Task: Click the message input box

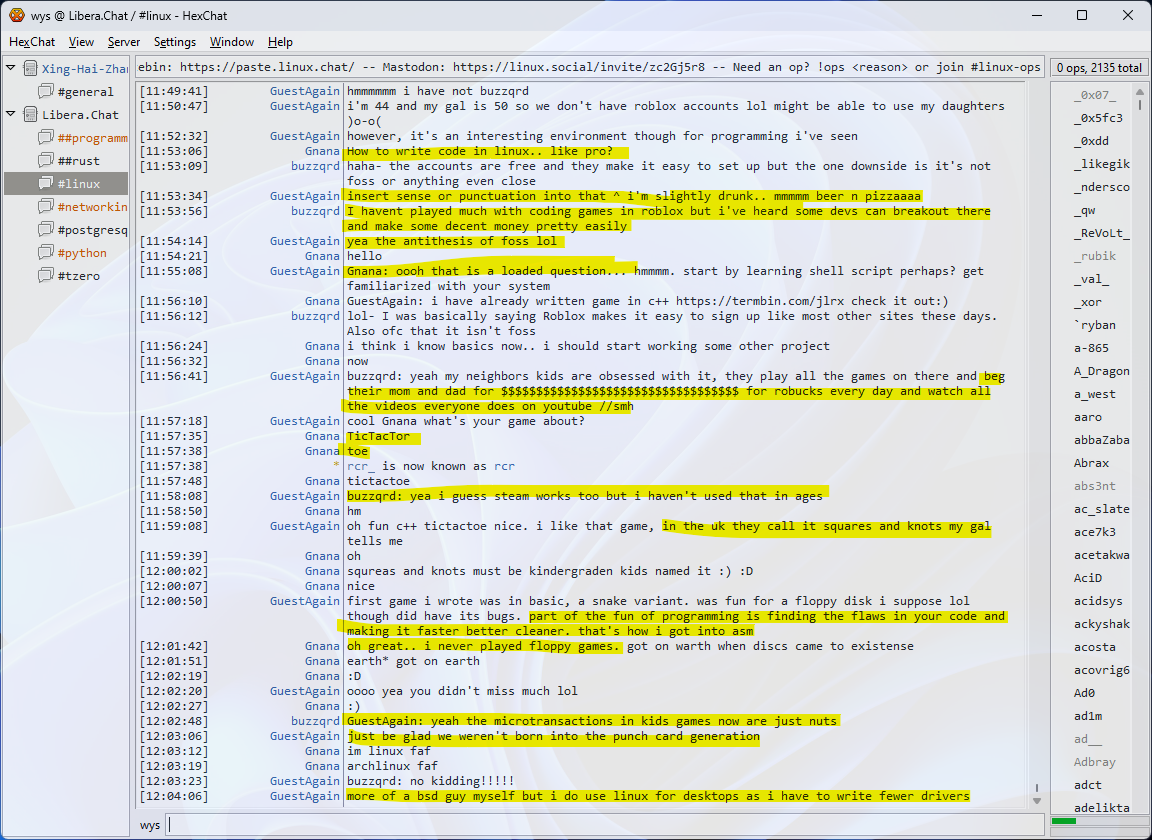Action: pos(600,825)
